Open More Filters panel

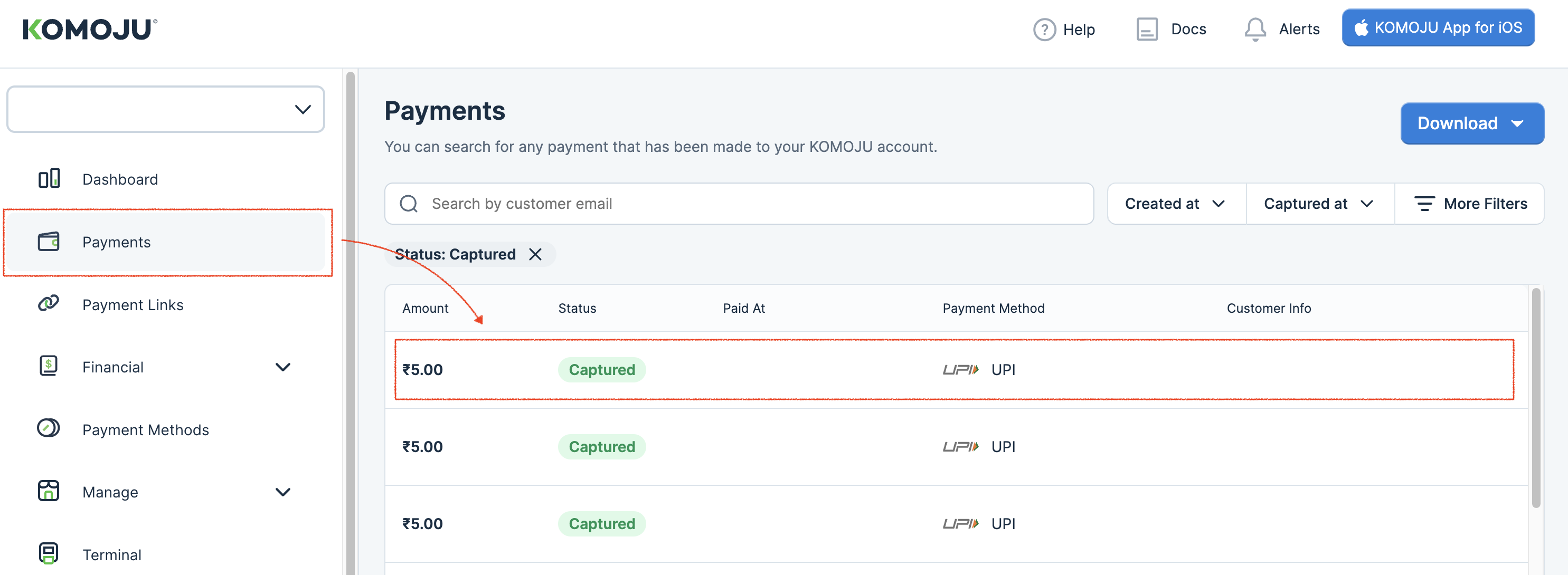1470,204
